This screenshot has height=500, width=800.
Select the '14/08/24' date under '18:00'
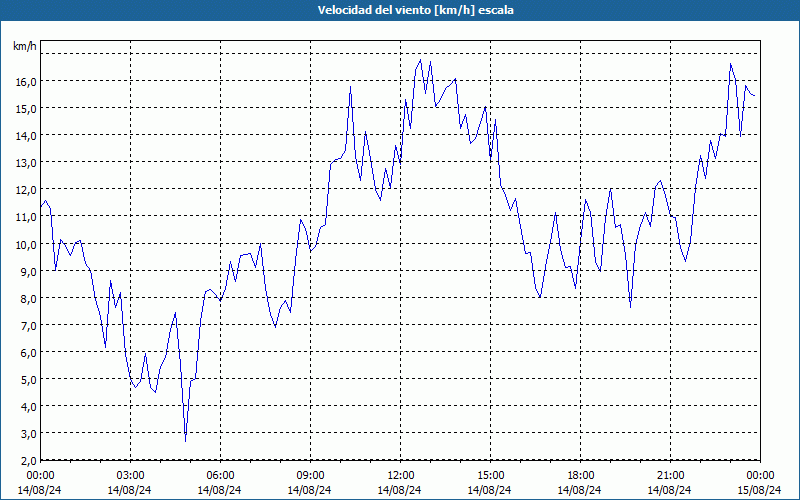point(580,490)
